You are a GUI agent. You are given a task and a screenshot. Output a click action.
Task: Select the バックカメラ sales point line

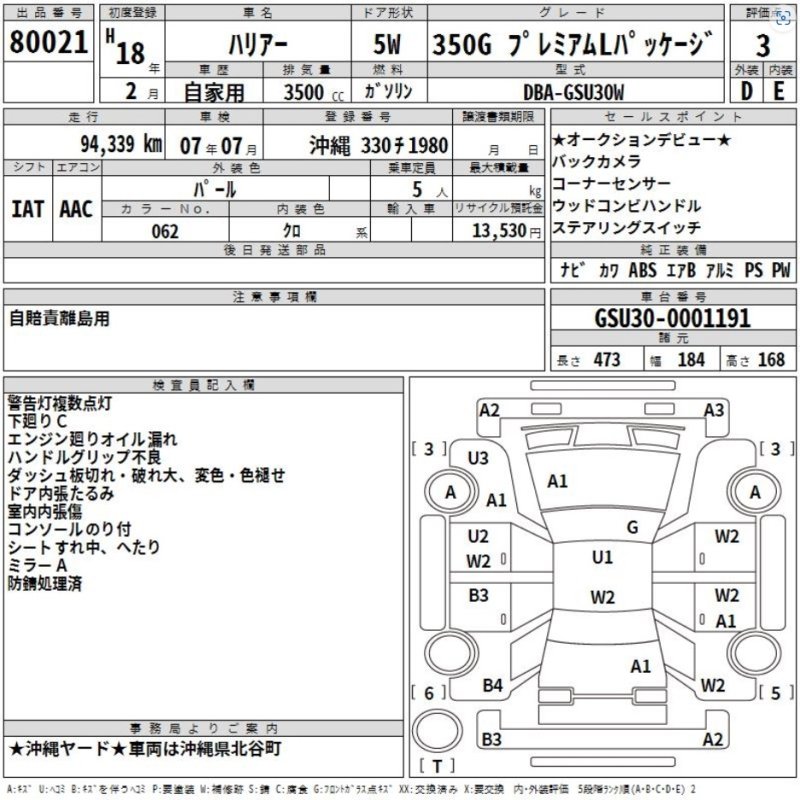[x=596, y=161]
